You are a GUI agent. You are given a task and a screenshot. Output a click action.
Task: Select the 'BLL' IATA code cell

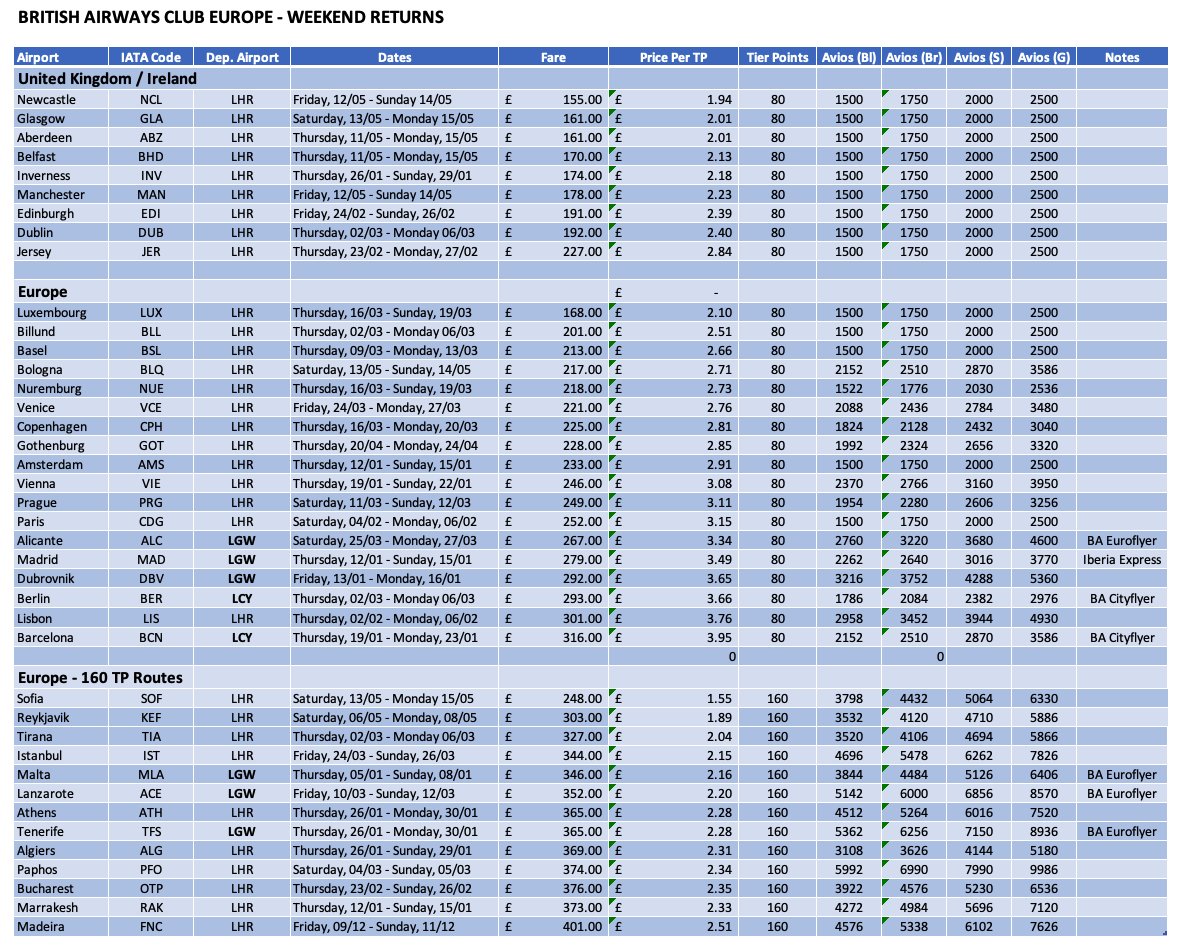[151, 331]
